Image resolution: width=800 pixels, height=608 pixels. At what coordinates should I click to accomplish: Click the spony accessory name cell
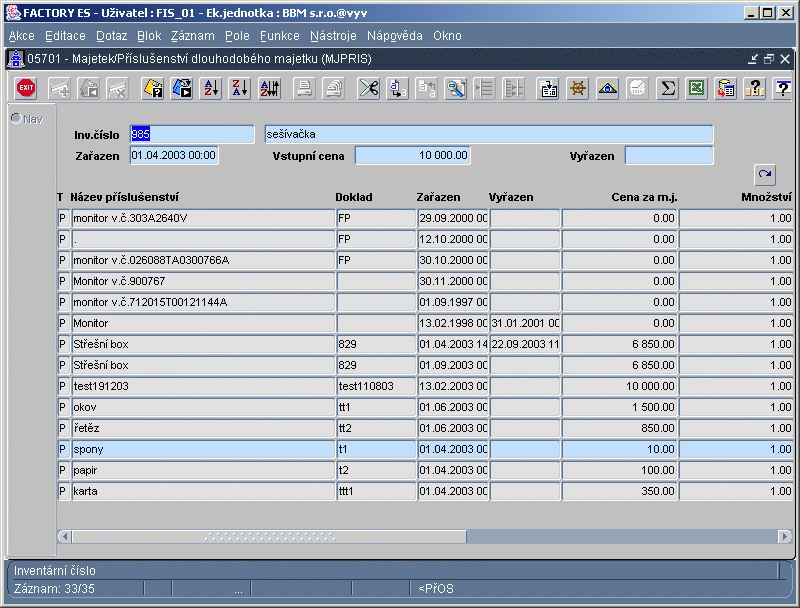(203, 449)
